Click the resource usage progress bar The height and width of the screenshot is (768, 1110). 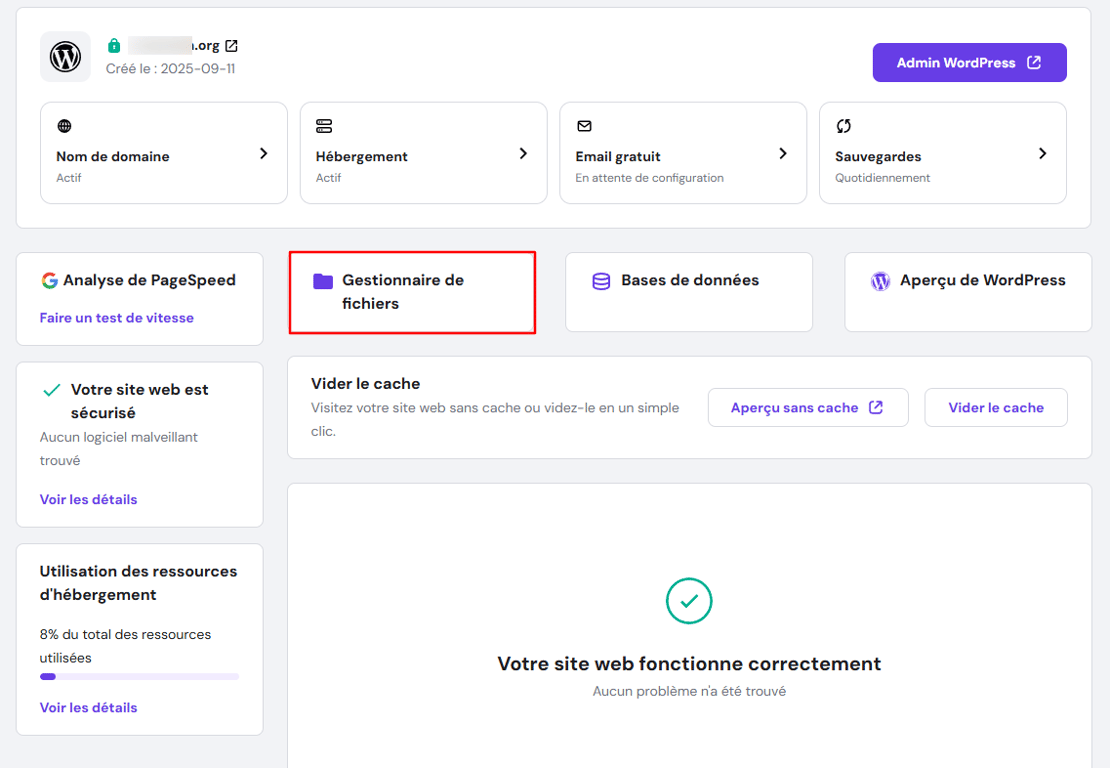tap(139, 676)
